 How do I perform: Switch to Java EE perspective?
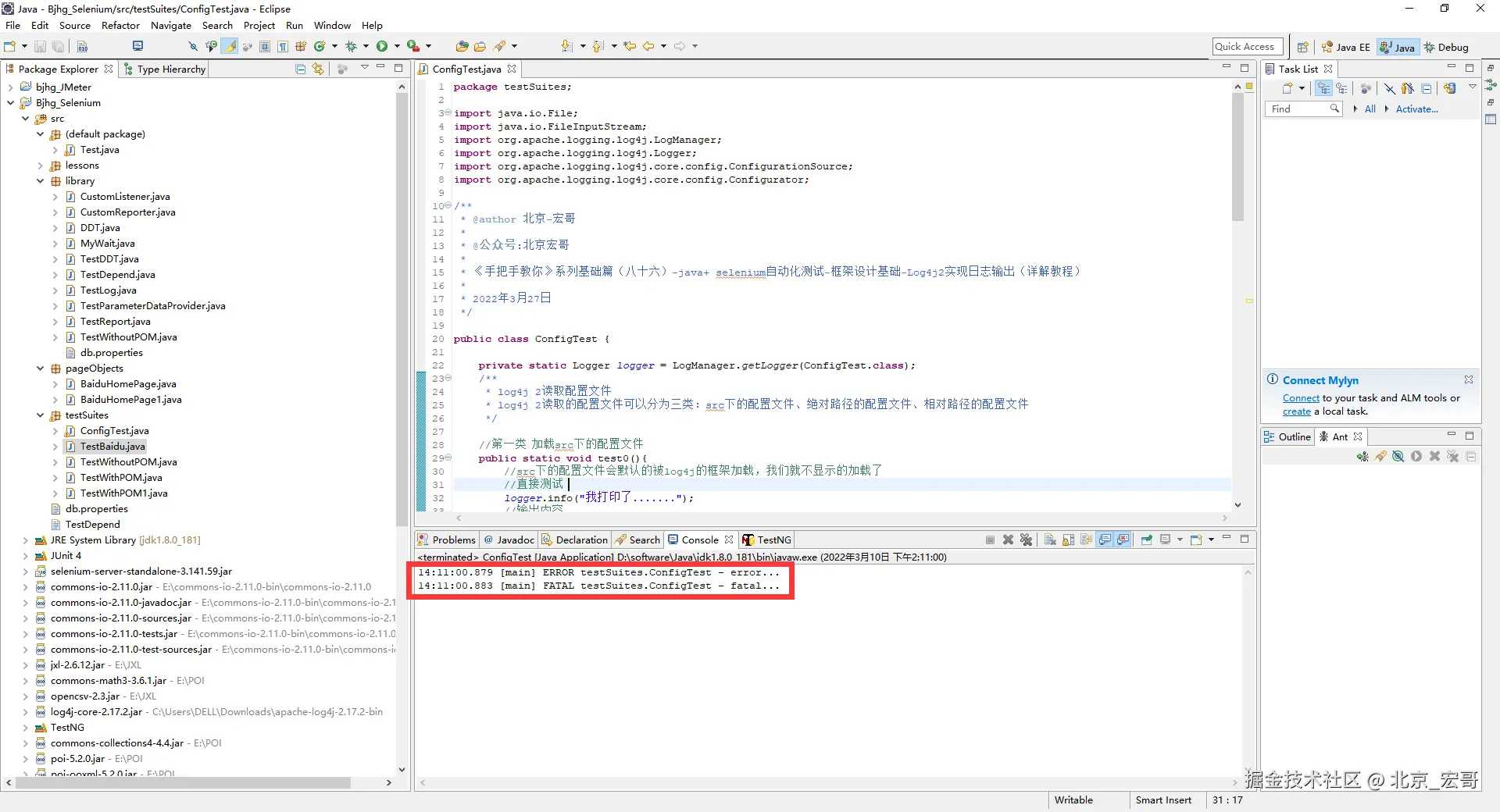(x=1346, y=47)
